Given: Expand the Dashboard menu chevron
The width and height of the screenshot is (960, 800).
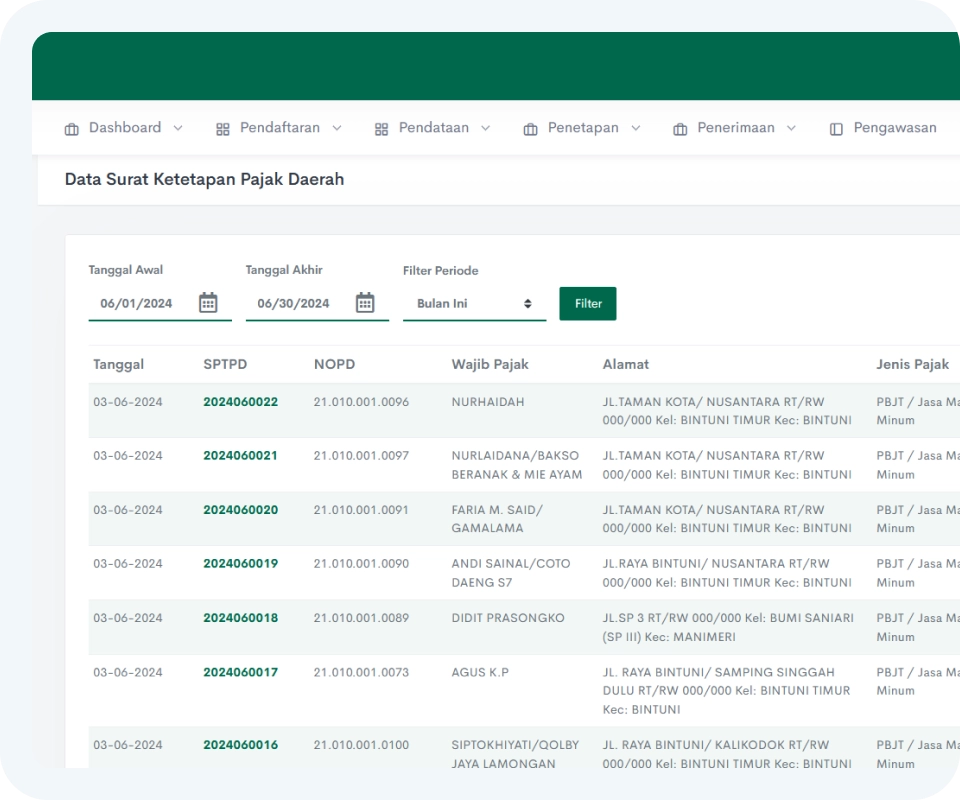Looking at the screenshot, I should tap(178, 128).
